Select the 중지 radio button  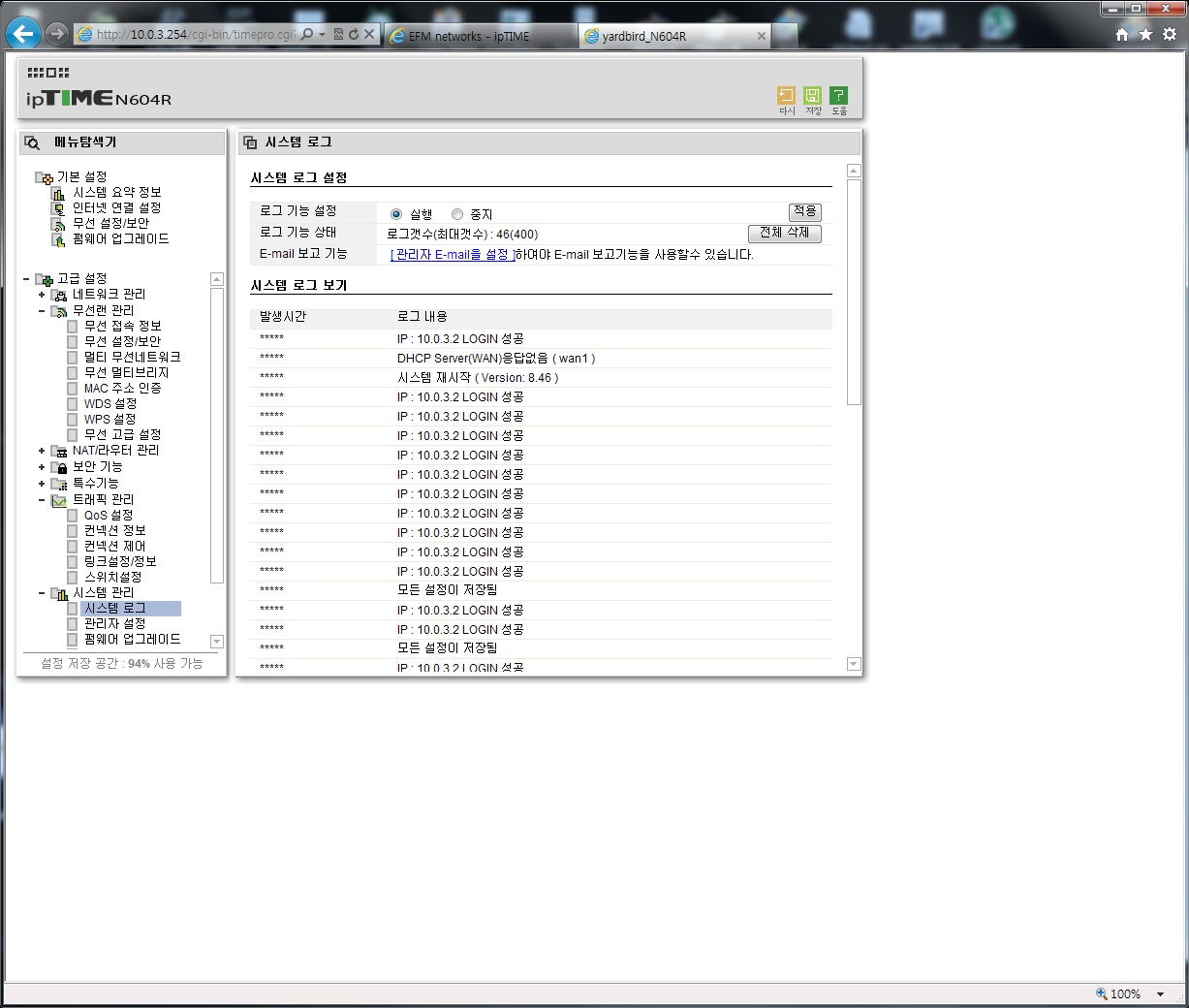pos(457,214)
